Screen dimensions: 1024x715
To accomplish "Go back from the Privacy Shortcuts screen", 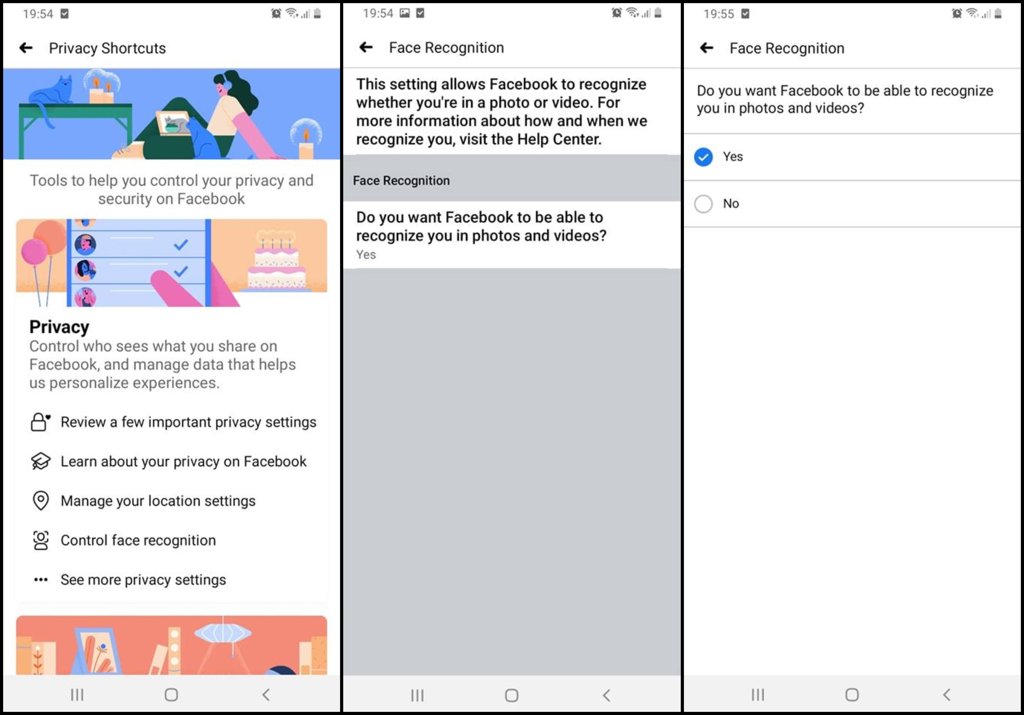I will pyautogui.click(x=26, y=48).
